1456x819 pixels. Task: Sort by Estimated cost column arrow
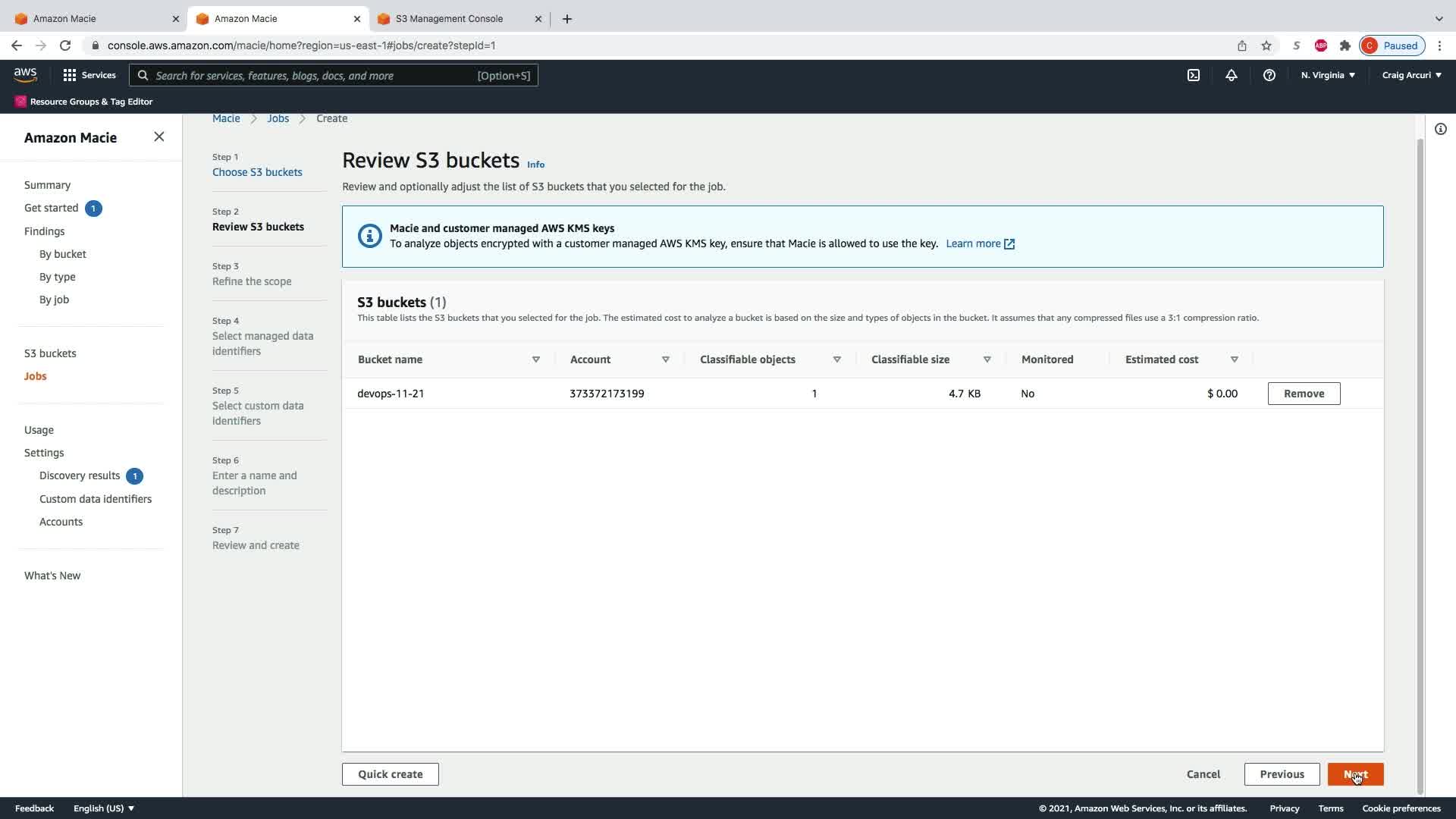coord(1235,359)
